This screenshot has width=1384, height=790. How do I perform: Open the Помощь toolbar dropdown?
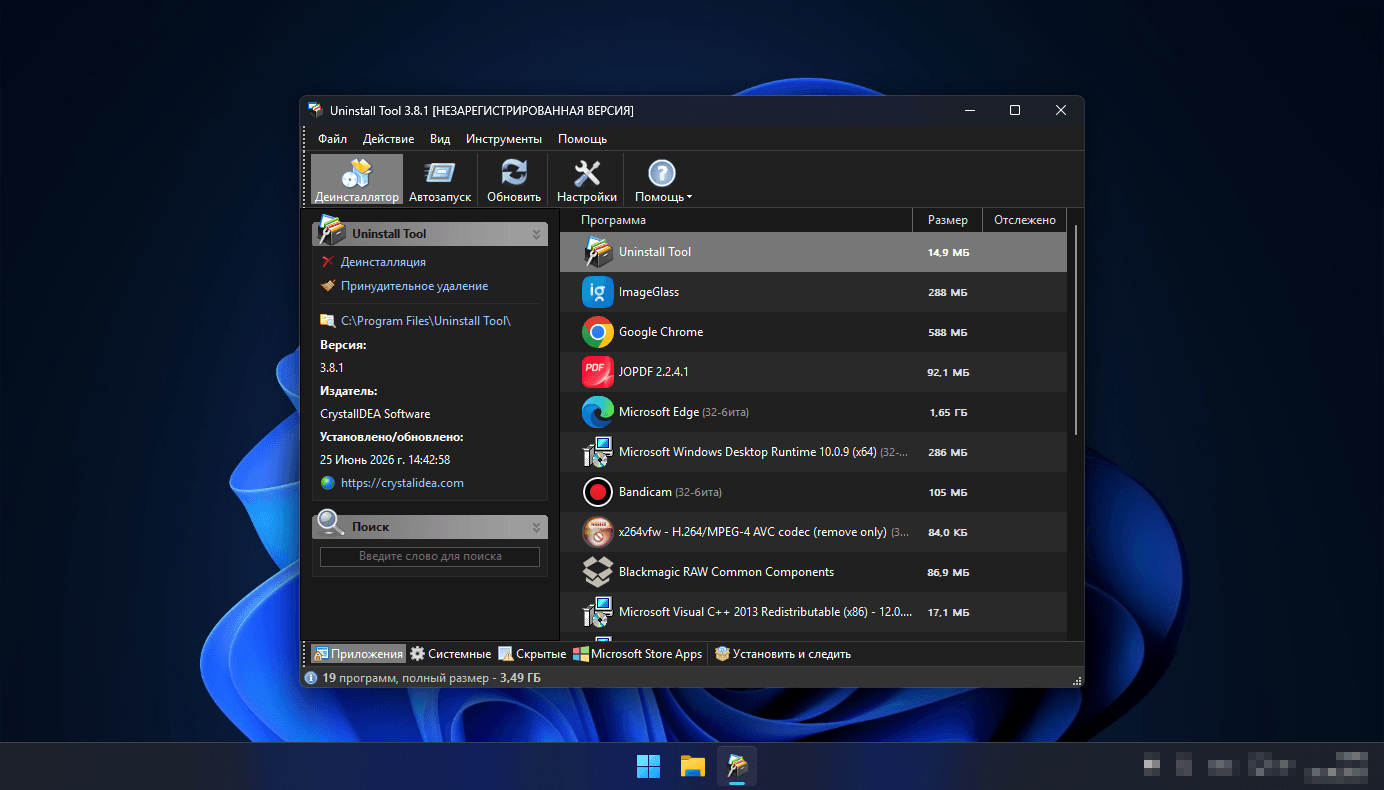663,180
